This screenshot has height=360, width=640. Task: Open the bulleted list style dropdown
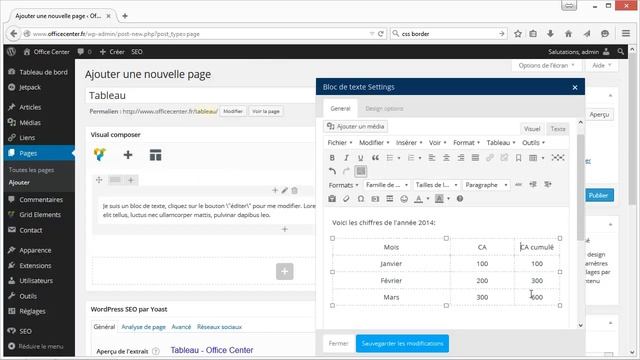[x=399, y=158]
